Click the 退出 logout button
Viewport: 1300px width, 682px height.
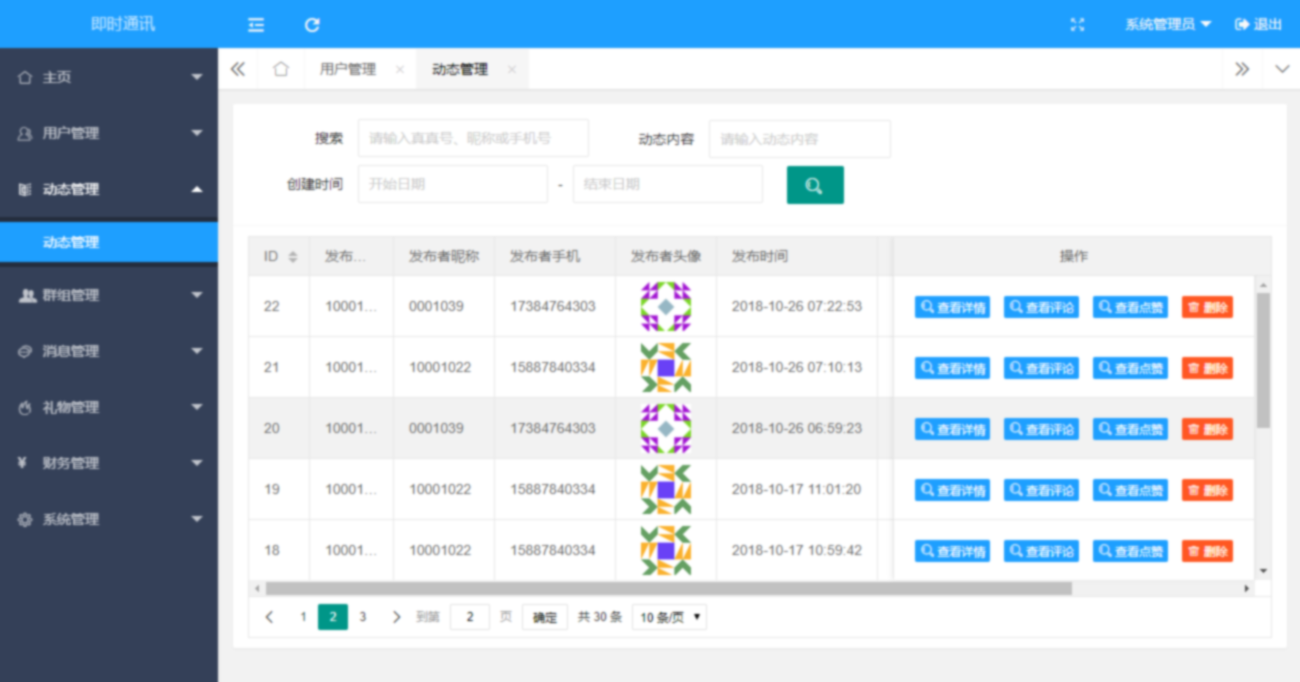click(1258, 25)
